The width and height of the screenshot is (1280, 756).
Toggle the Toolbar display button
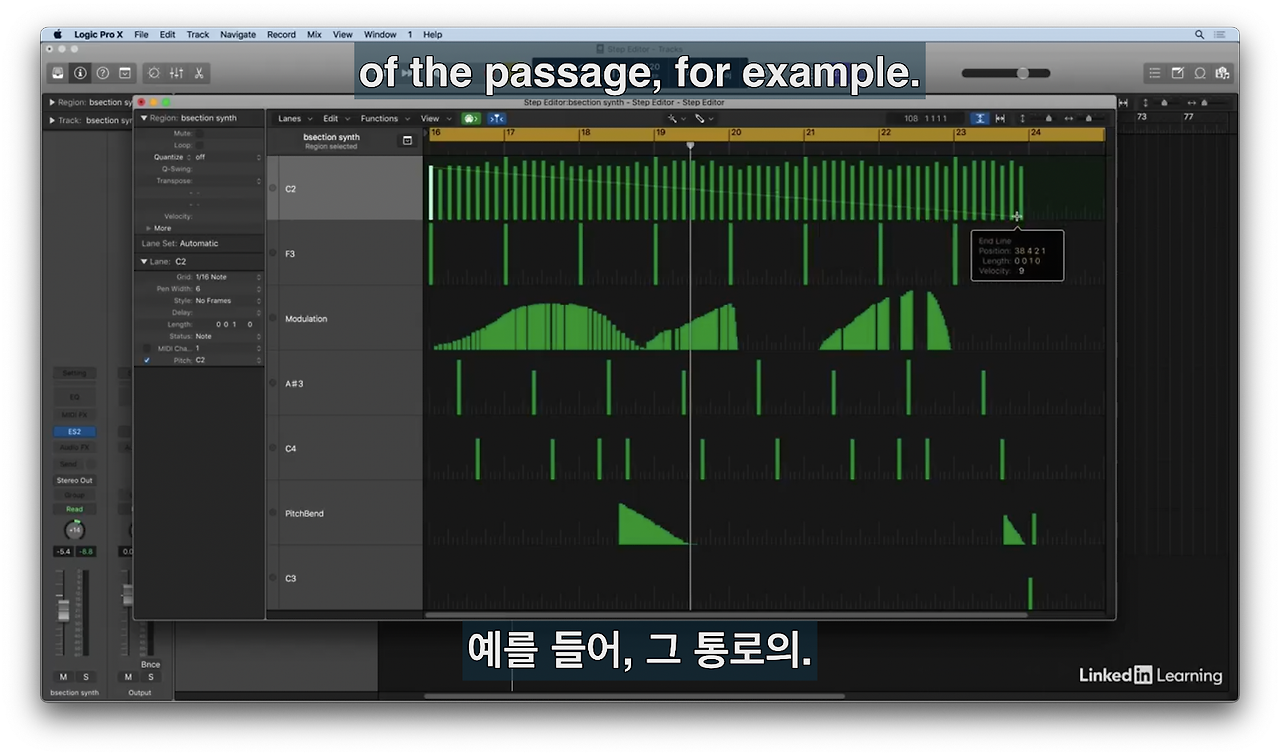pyautogui.click(x=125, y=73)
